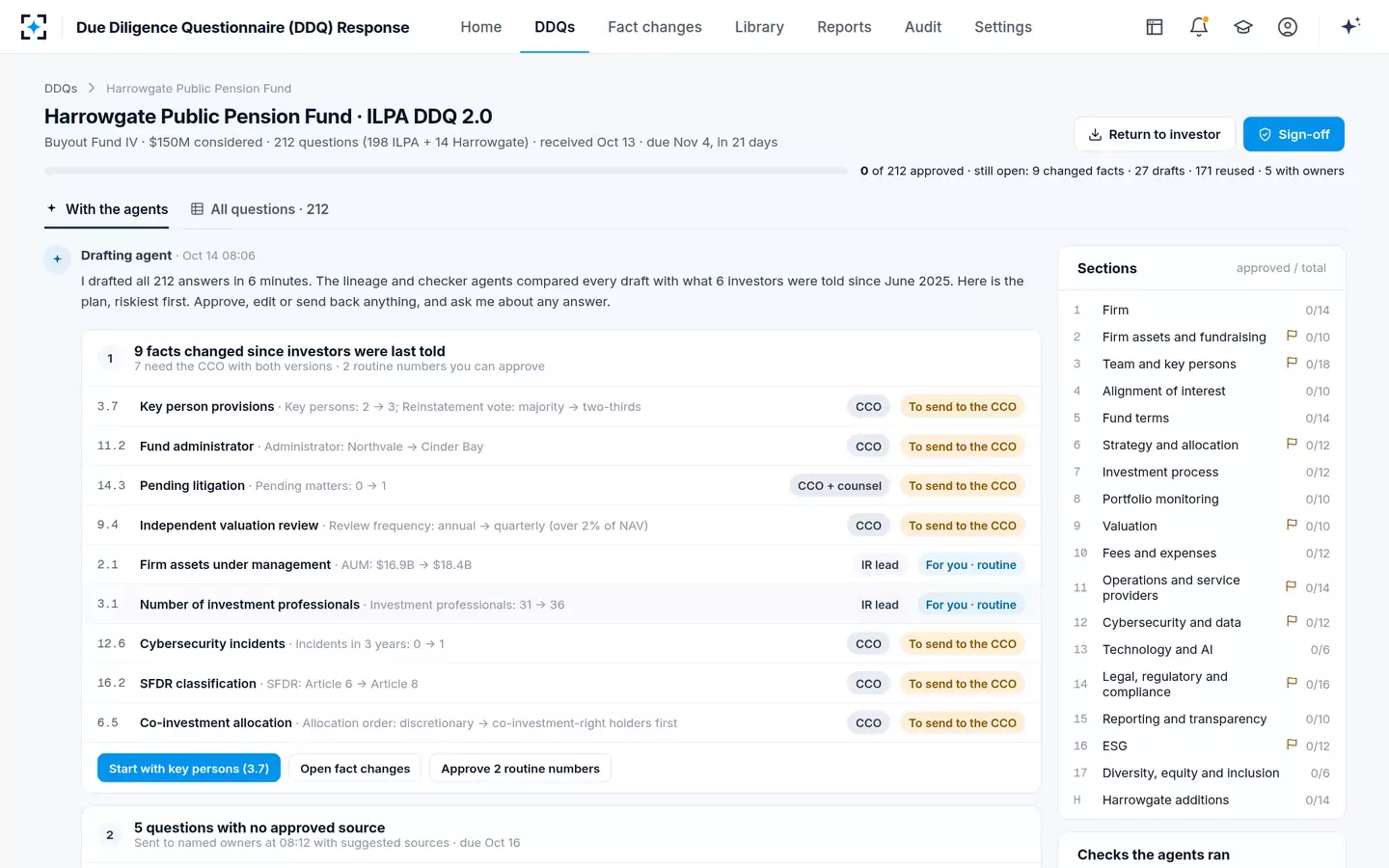Select Fees and expenses section
Screen dimensions: 1389x868
tap(1201, 553)
